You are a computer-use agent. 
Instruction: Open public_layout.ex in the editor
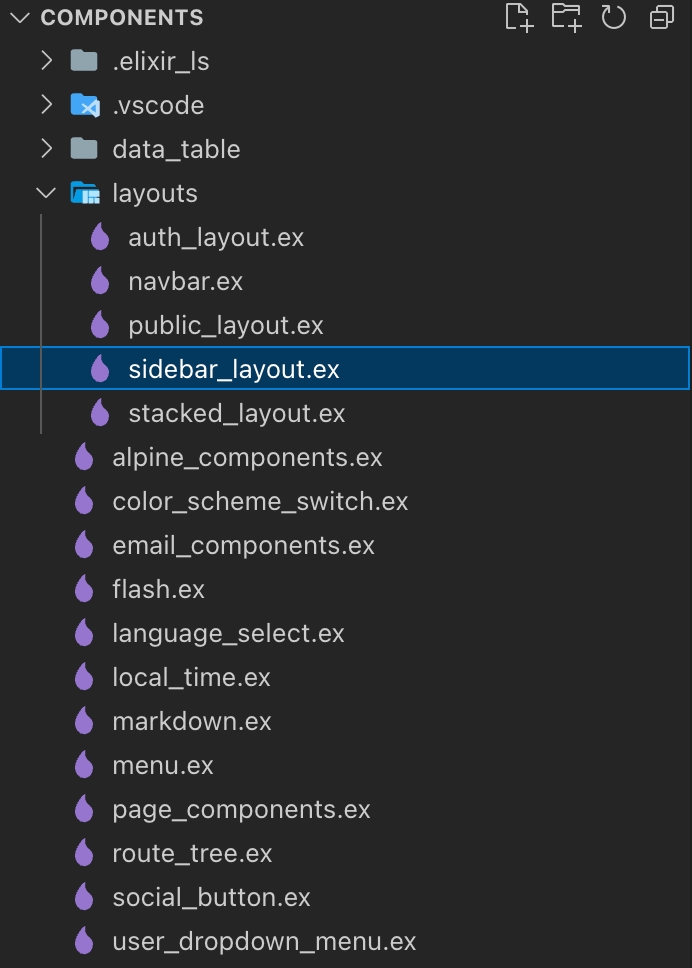(226, 325)
